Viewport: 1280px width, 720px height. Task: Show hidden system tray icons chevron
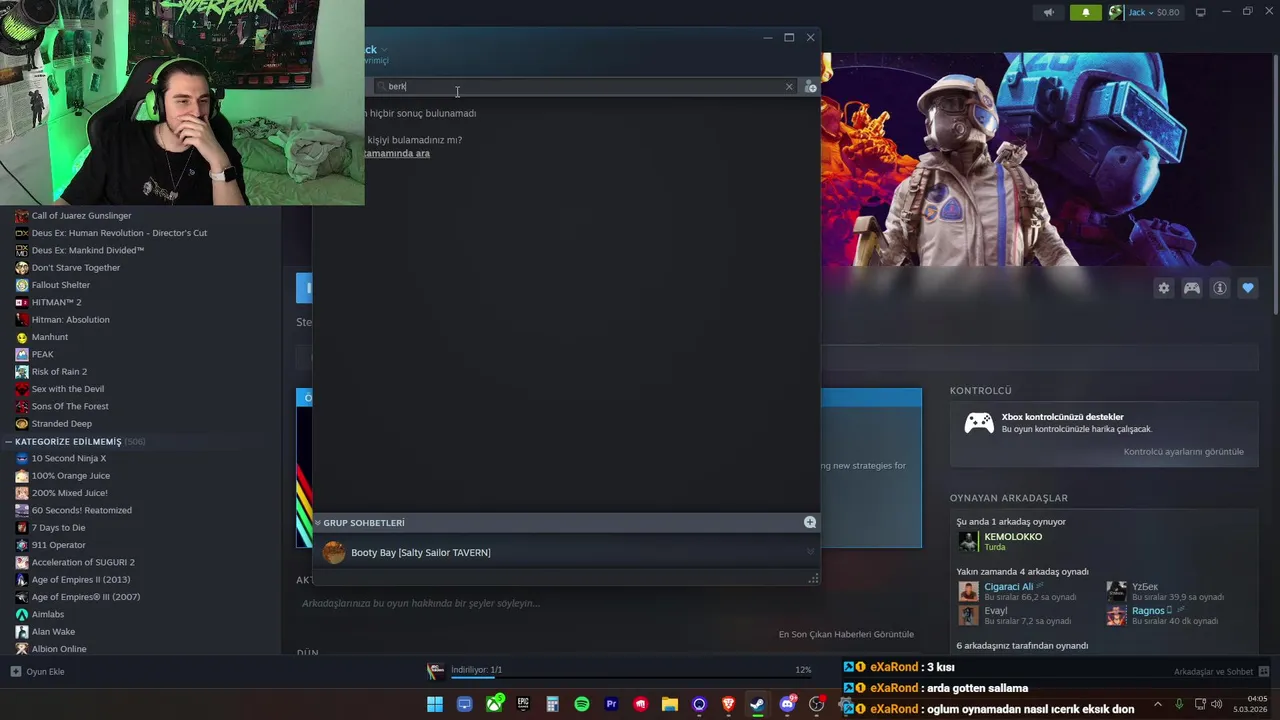(1158, 704)
